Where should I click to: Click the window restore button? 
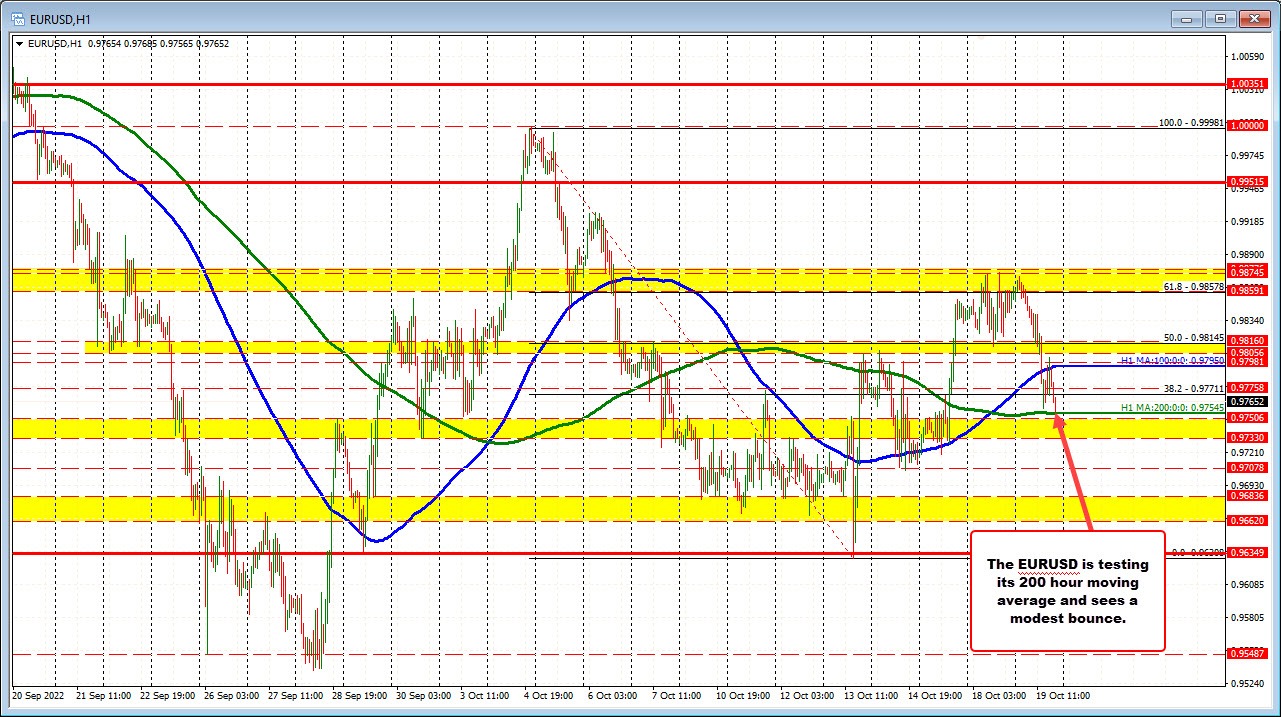[1218, 18]
